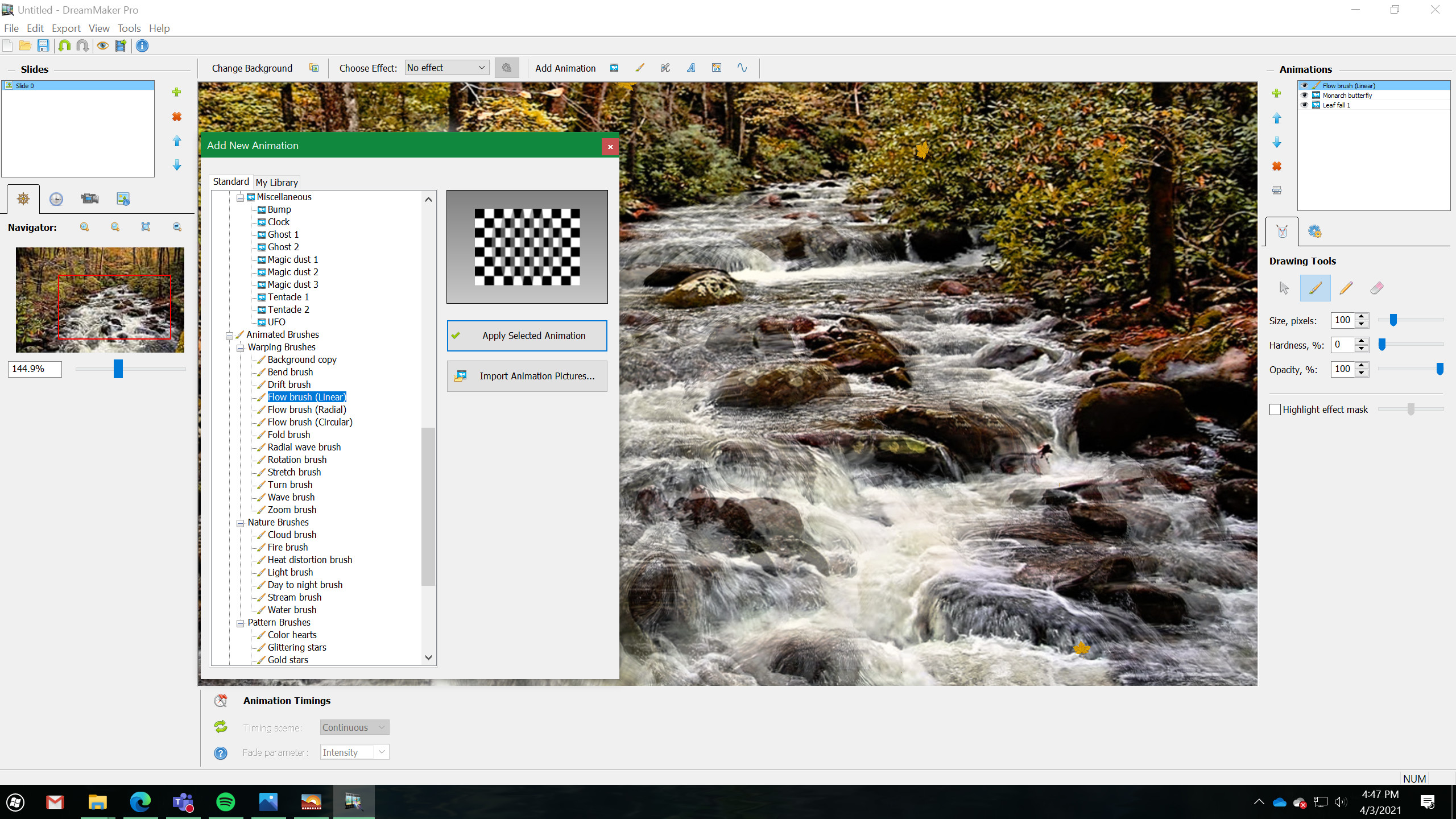Viewport: 1456px width, 819px height.
Task: Hide the Monarch butterfly animation
Action: pos(1304,96)
